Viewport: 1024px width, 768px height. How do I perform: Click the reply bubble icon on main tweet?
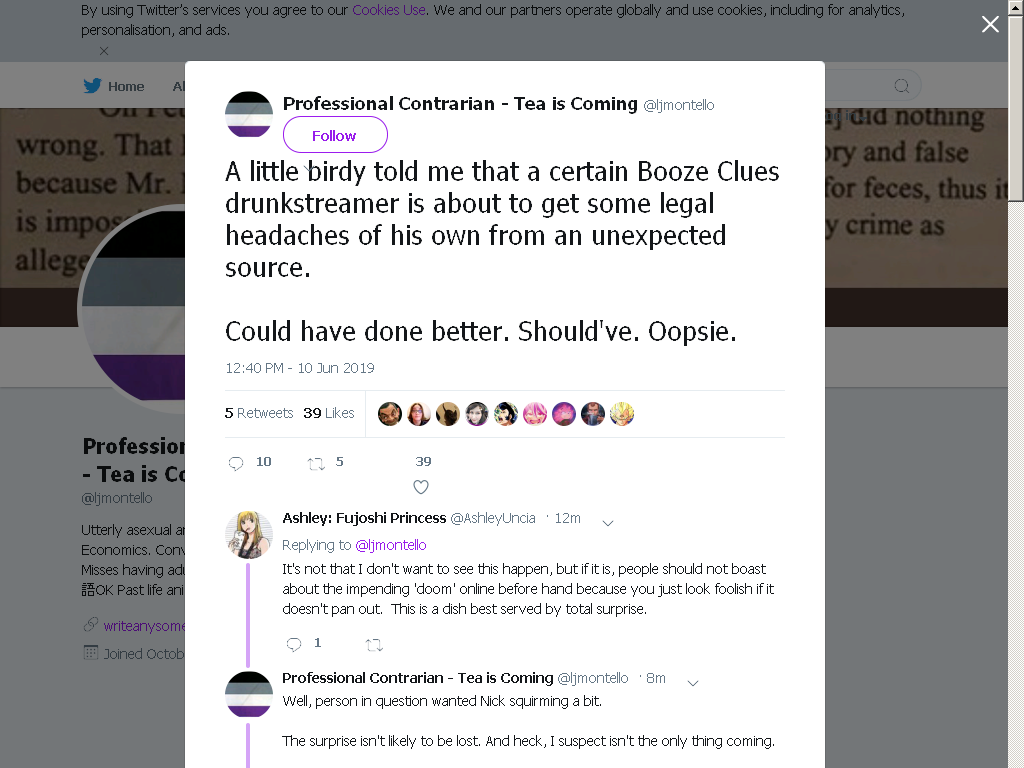pos(236,463)
